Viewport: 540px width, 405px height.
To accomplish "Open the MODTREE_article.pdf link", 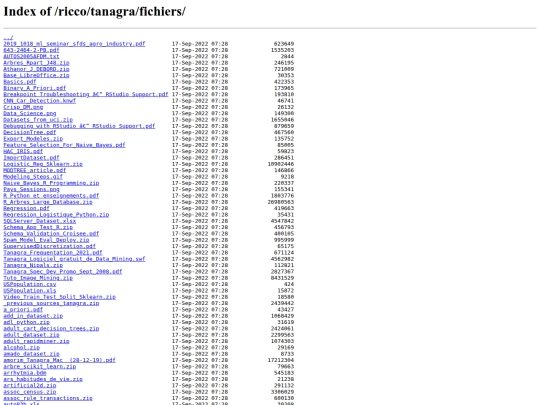I will 34,170.
